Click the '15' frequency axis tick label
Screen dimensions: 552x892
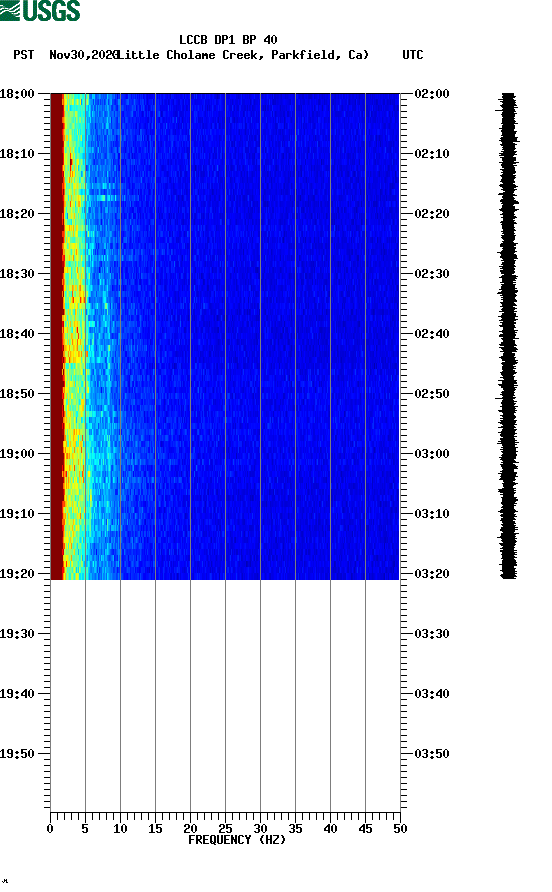coord(155,829)
